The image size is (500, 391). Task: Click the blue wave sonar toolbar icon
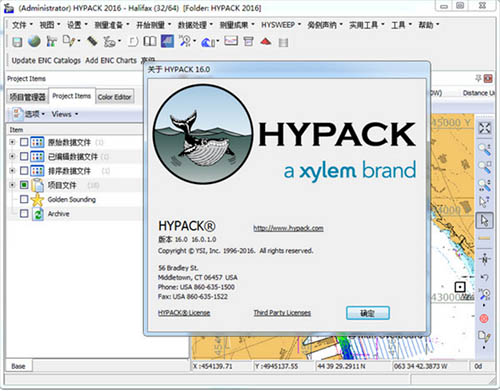tap(208, 42)
